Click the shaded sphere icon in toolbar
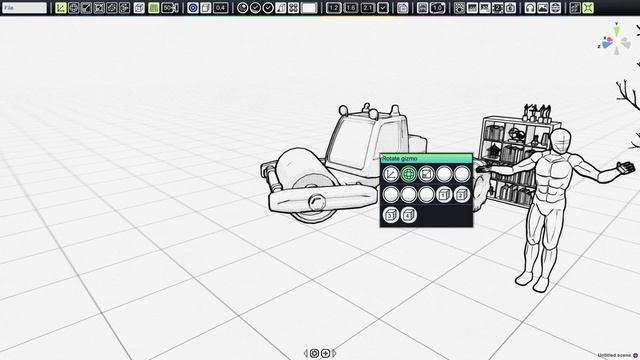 pos(242,8)
